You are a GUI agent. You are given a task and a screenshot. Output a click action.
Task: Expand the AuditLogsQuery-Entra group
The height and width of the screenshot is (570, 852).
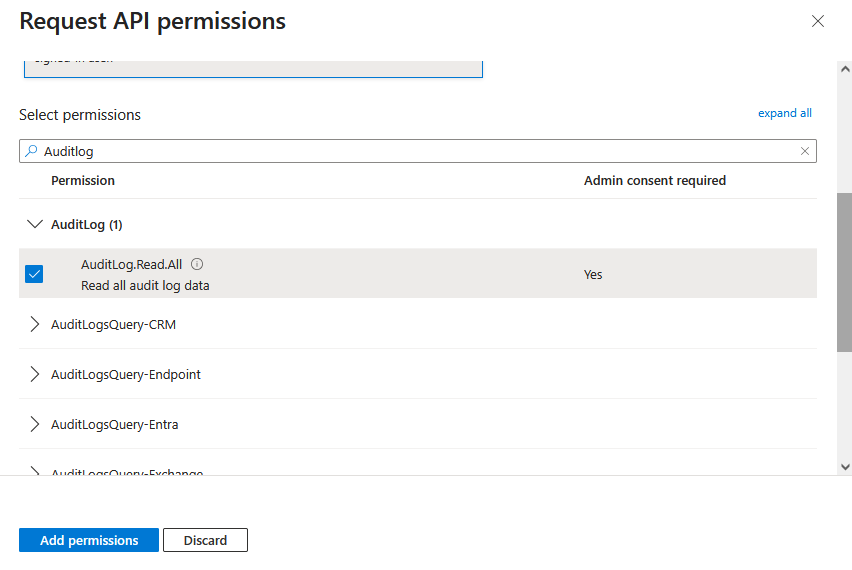[35, 424]
